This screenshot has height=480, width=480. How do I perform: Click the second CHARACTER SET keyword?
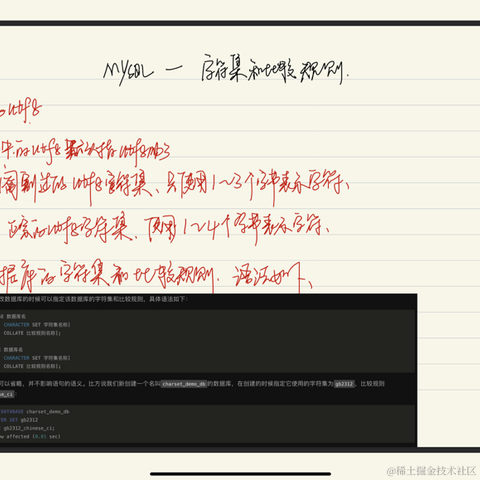(22, 358)
